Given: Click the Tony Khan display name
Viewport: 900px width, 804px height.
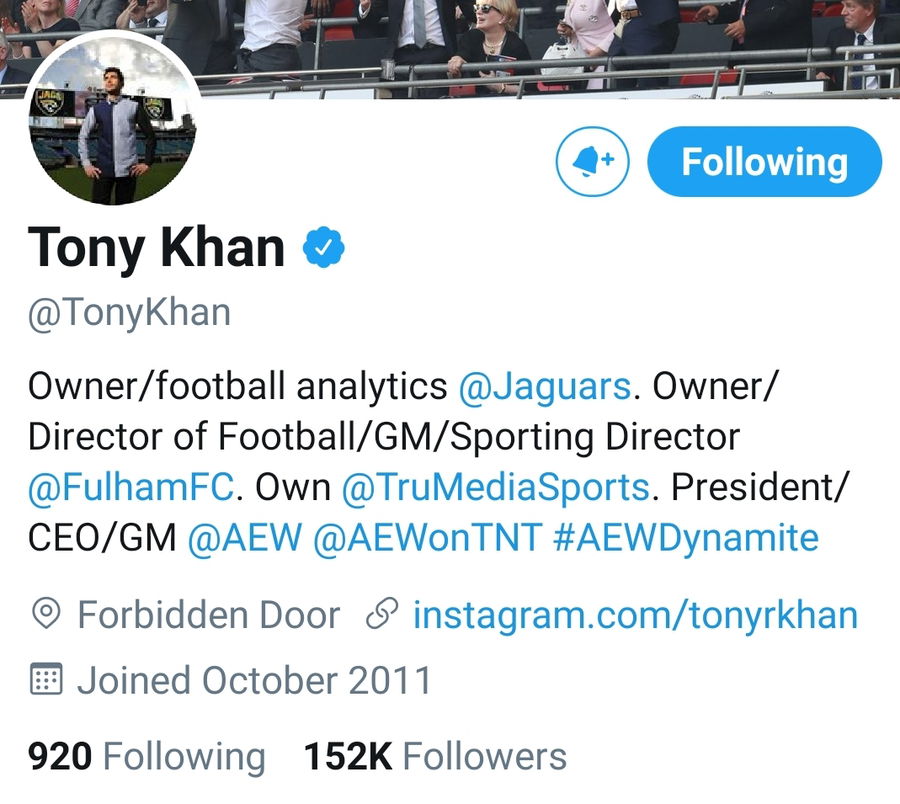Looking at the screenshot, I should tap(158, 247).
